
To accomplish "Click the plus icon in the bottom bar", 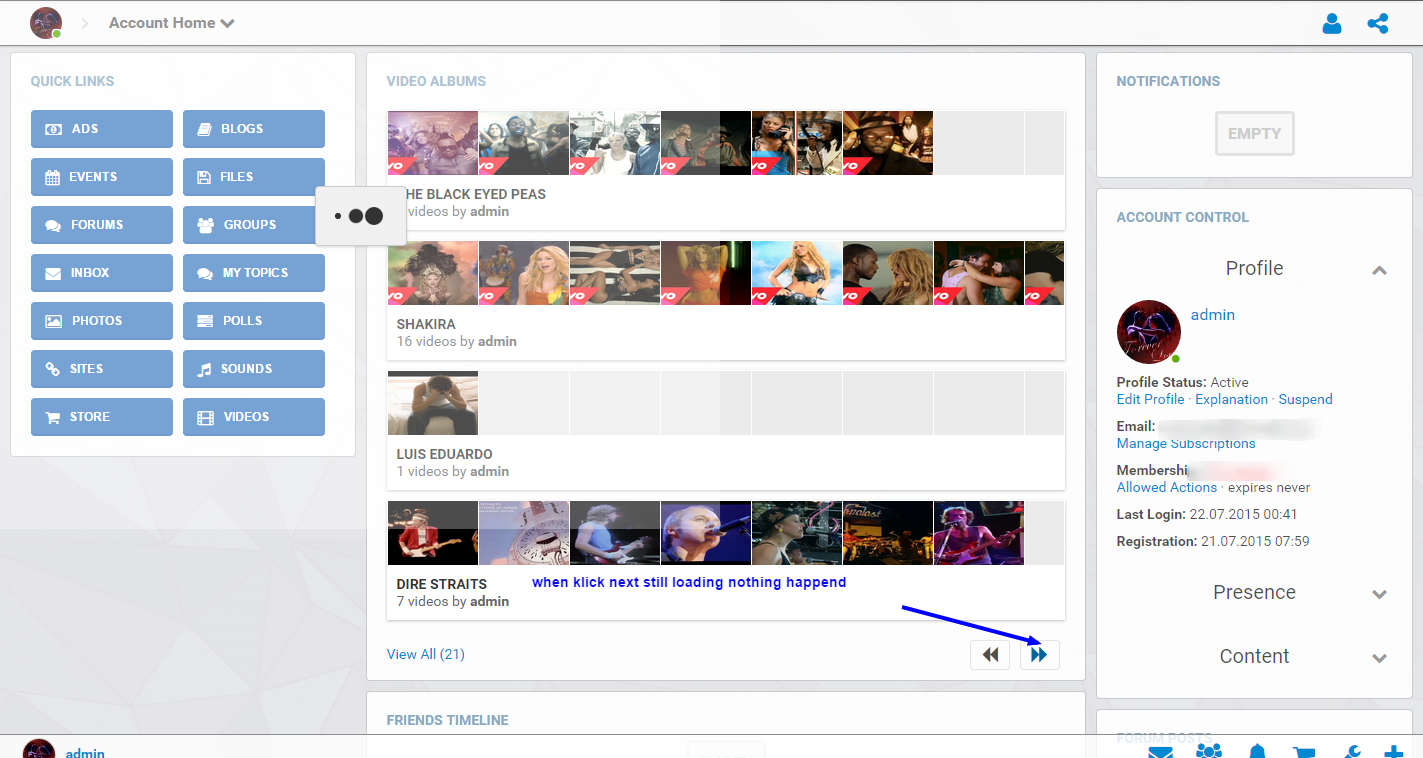I will [x=1394, y=752].
